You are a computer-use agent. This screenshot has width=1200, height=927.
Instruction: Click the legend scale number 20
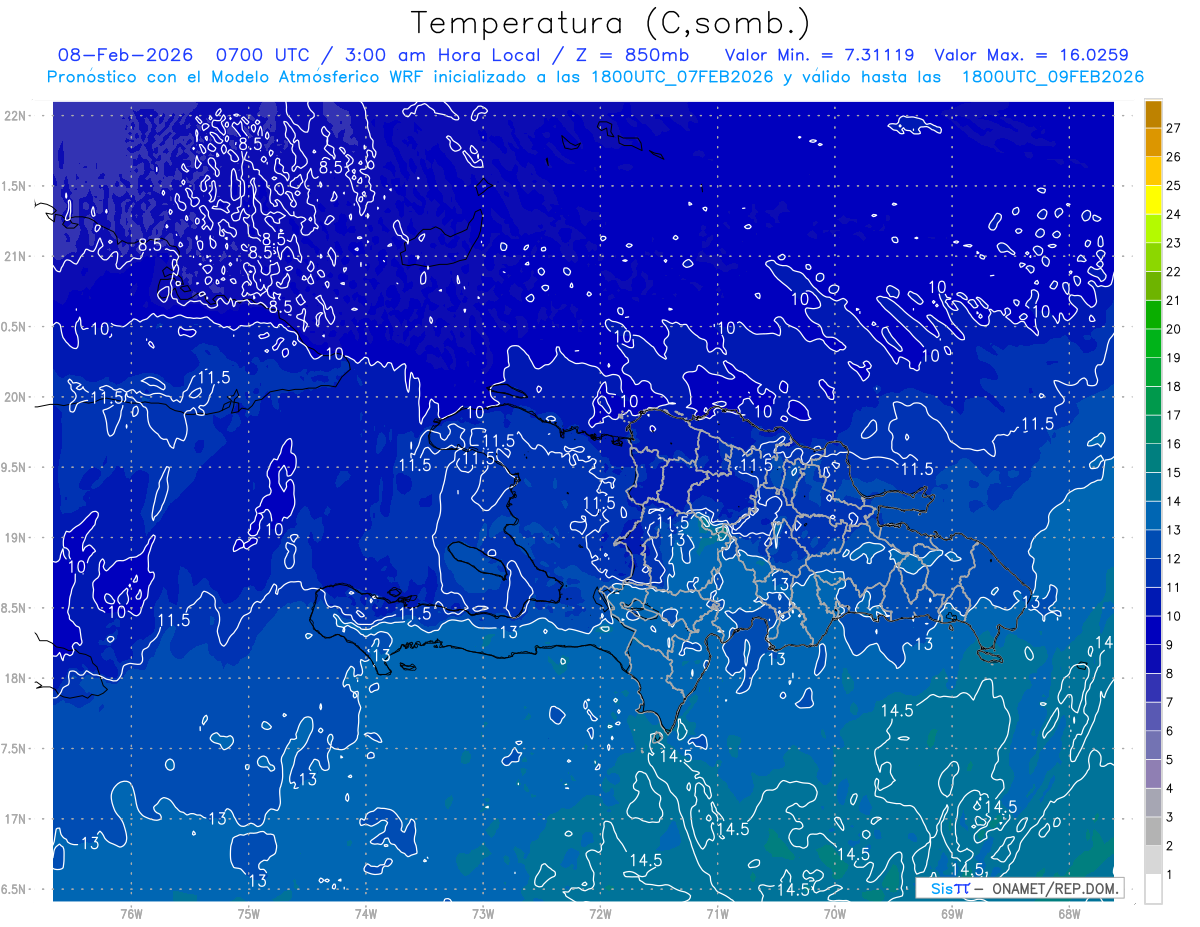1174,329
